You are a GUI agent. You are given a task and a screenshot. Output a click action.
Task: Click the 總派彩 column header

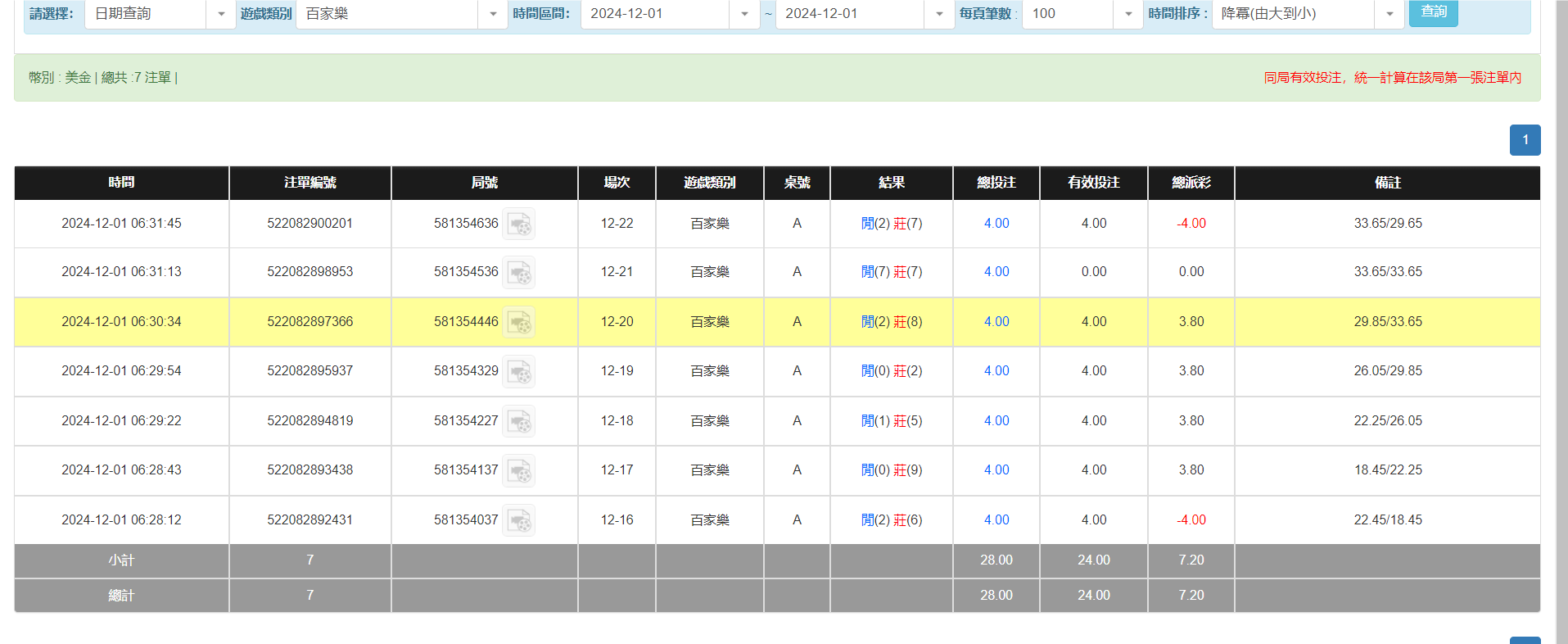click(1191, 183)
